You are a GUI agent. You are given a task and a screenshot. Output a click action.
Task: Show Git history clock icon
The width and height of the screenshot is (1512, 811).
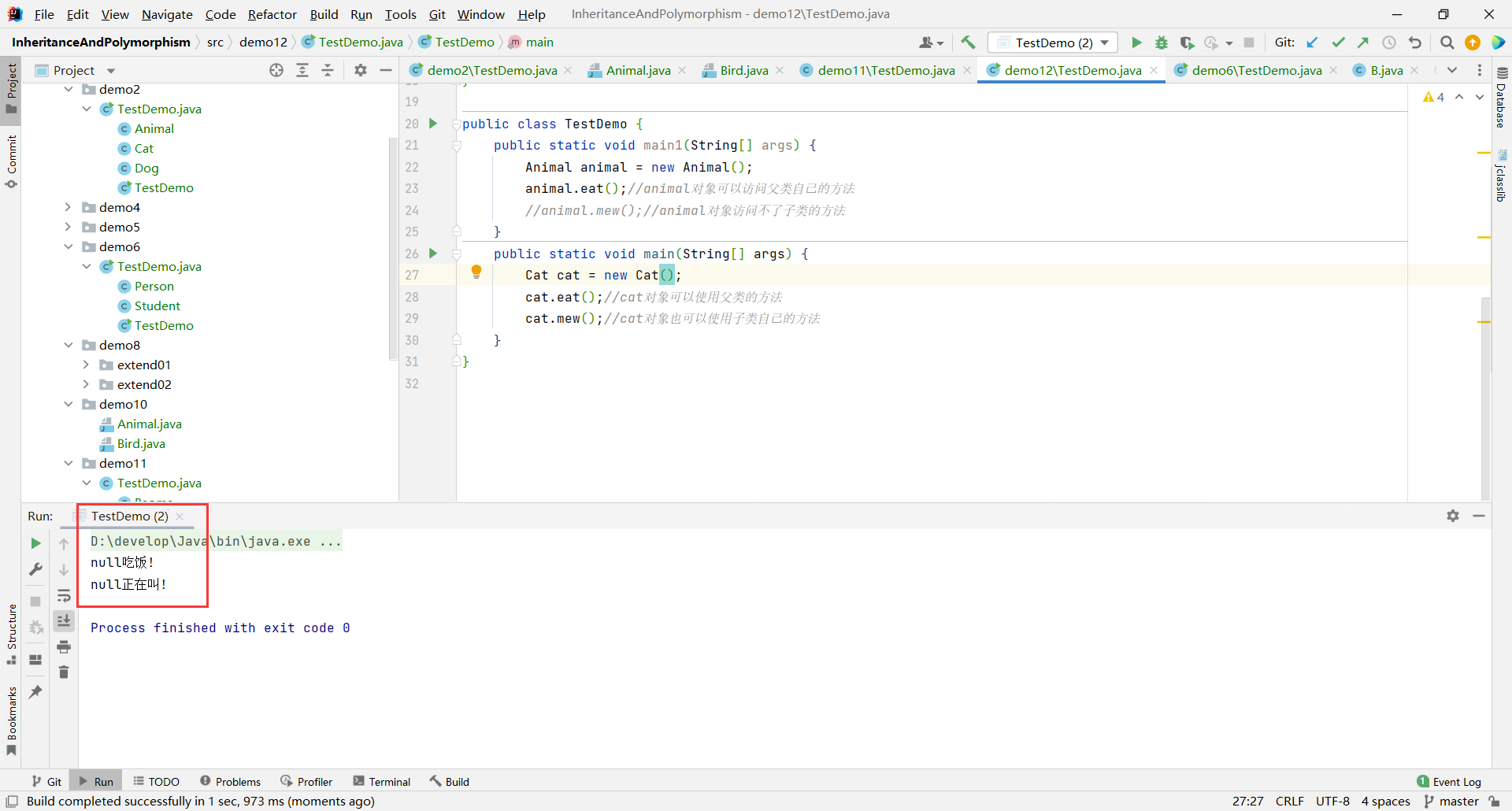click(x=1389, y=43)
